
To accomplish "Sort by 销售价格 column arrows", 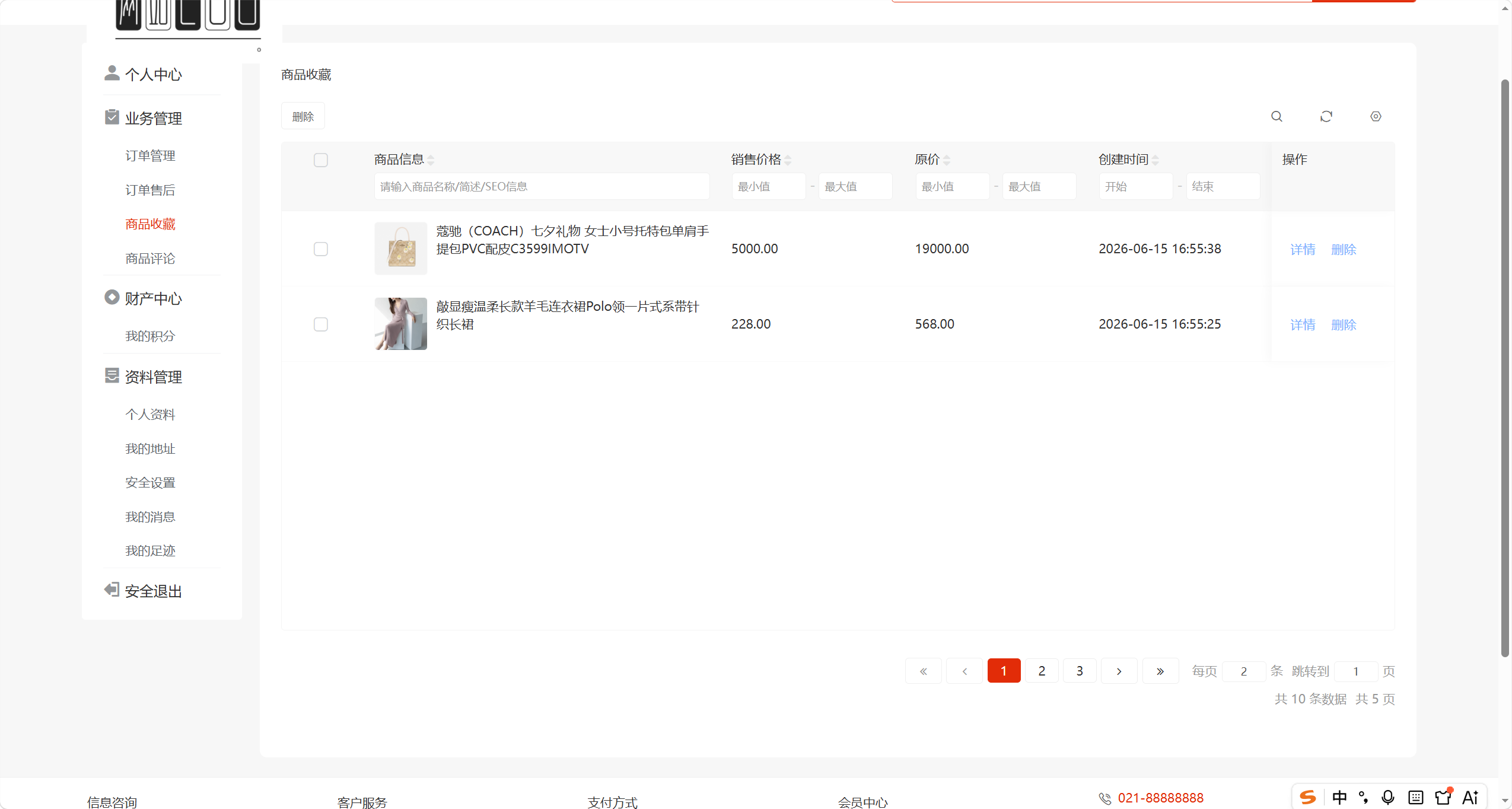I will (x=788, y=160).
